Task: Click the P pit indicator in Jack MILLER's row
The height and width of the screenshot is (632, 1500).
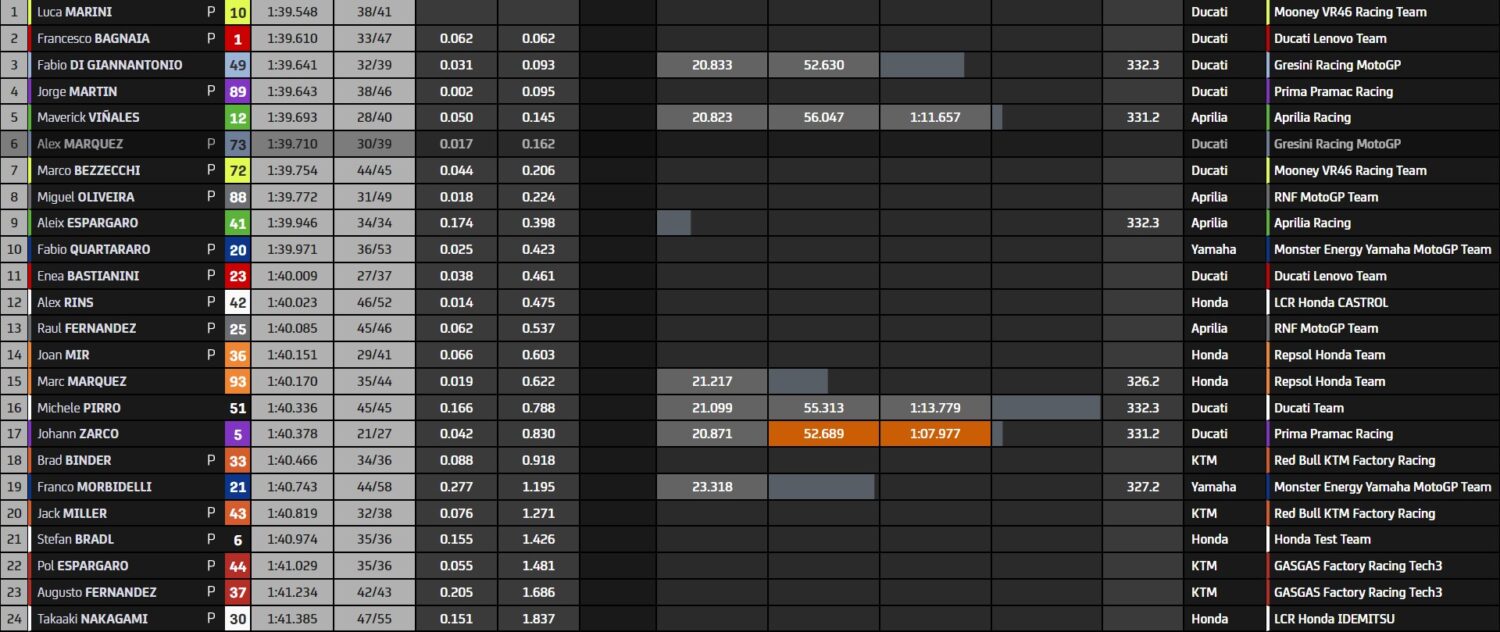Action: (x=211, y=513)
